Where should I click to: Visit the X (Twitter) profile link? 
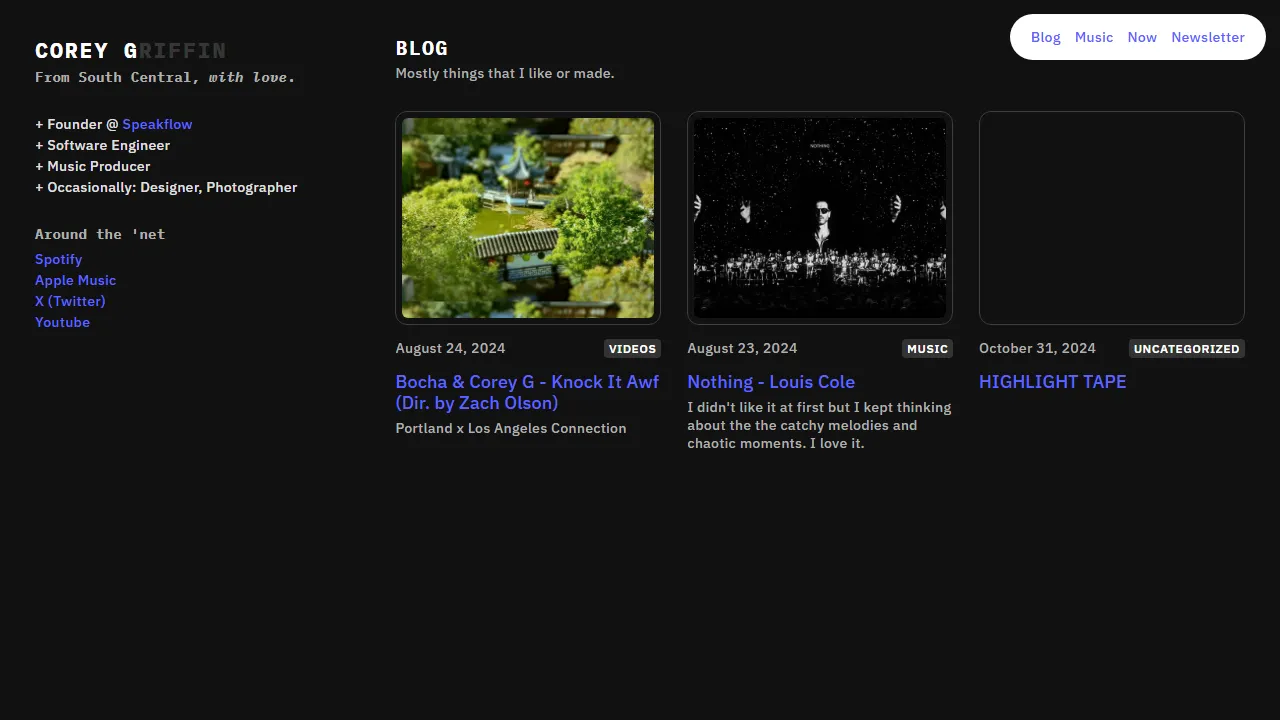click(x=70, y=301)
